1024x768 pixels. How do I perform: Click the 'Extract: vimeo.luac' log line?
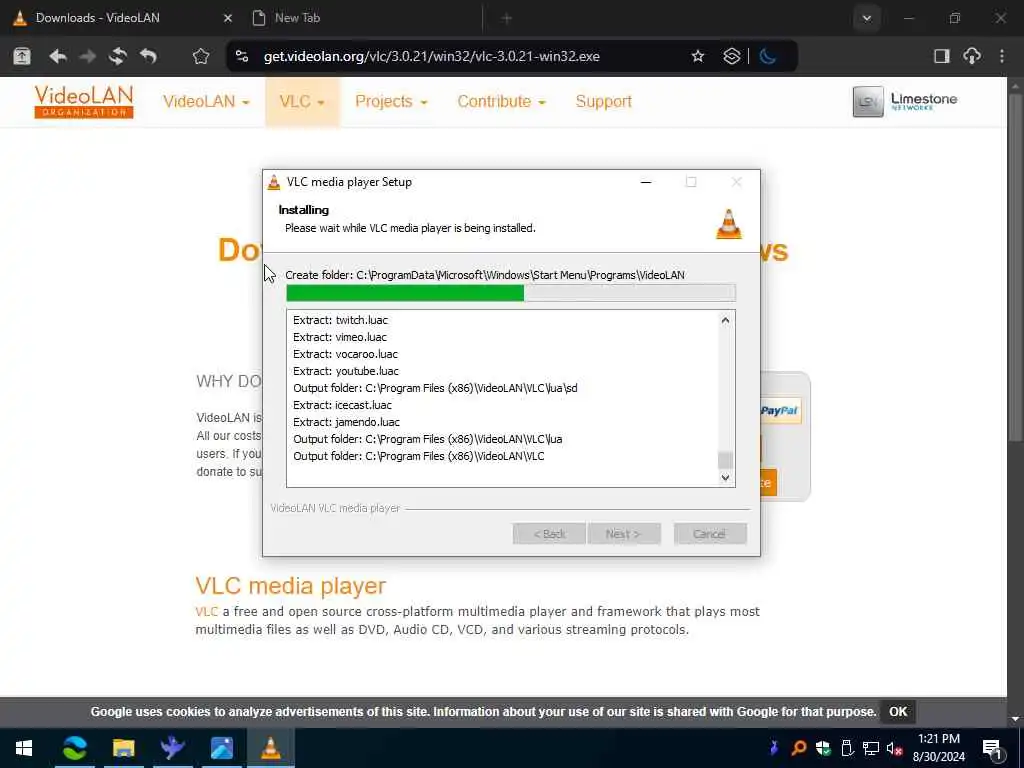340,337
